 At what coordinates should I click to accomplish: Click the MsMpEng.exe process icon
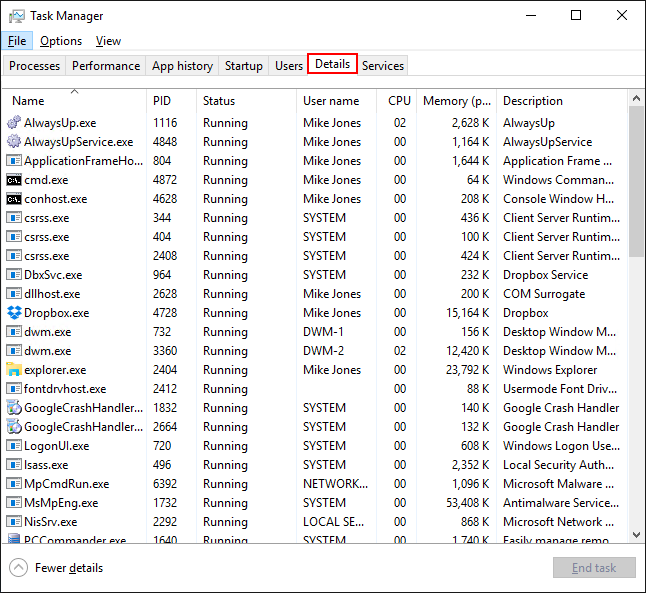pyautogui.click(x=14, y=503)
